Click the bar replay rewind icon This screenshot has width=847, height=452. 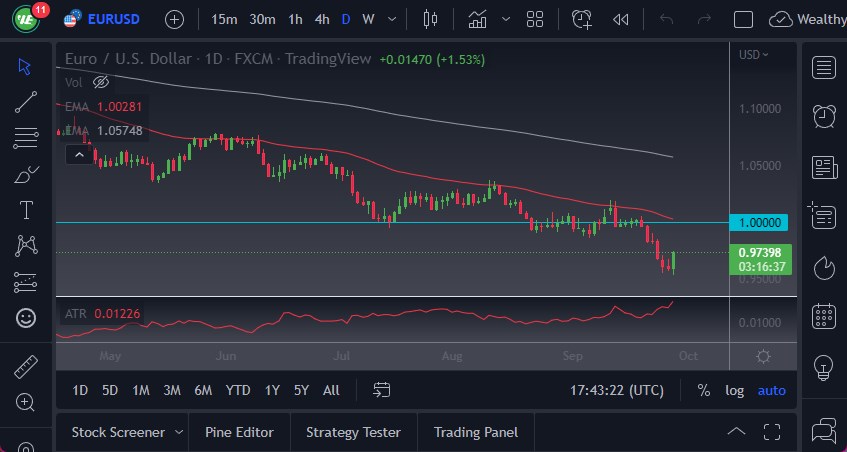coord(621,19)
